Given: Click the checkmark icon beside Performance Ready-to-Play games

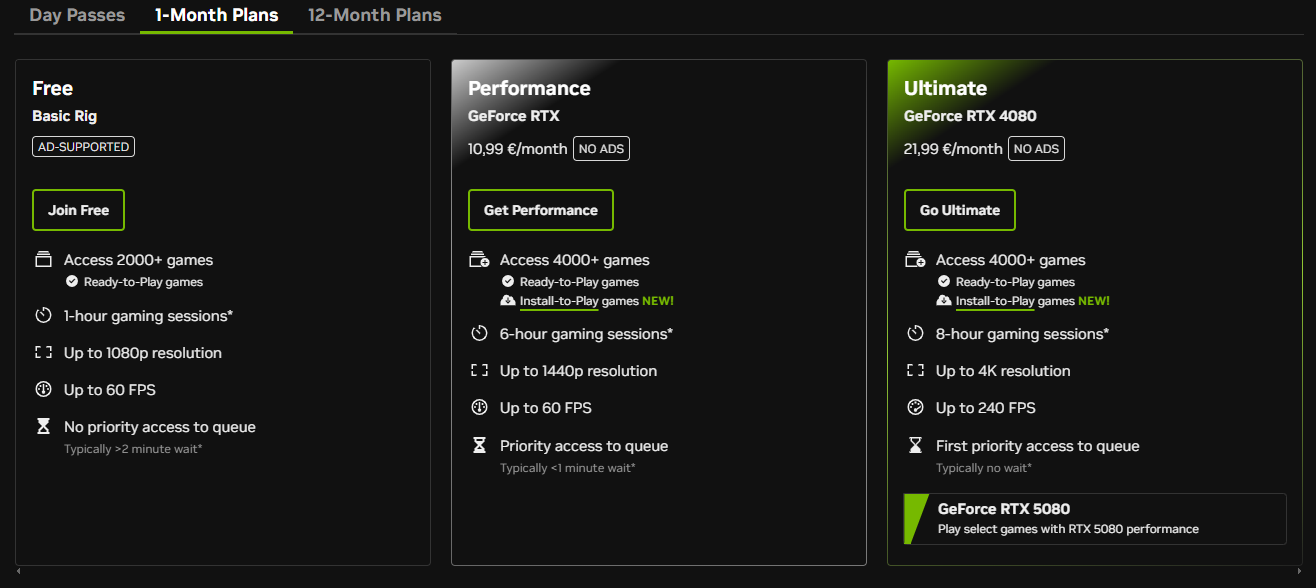Looking at the screenshot, I should pyautogui.click(x=508, y=282).
